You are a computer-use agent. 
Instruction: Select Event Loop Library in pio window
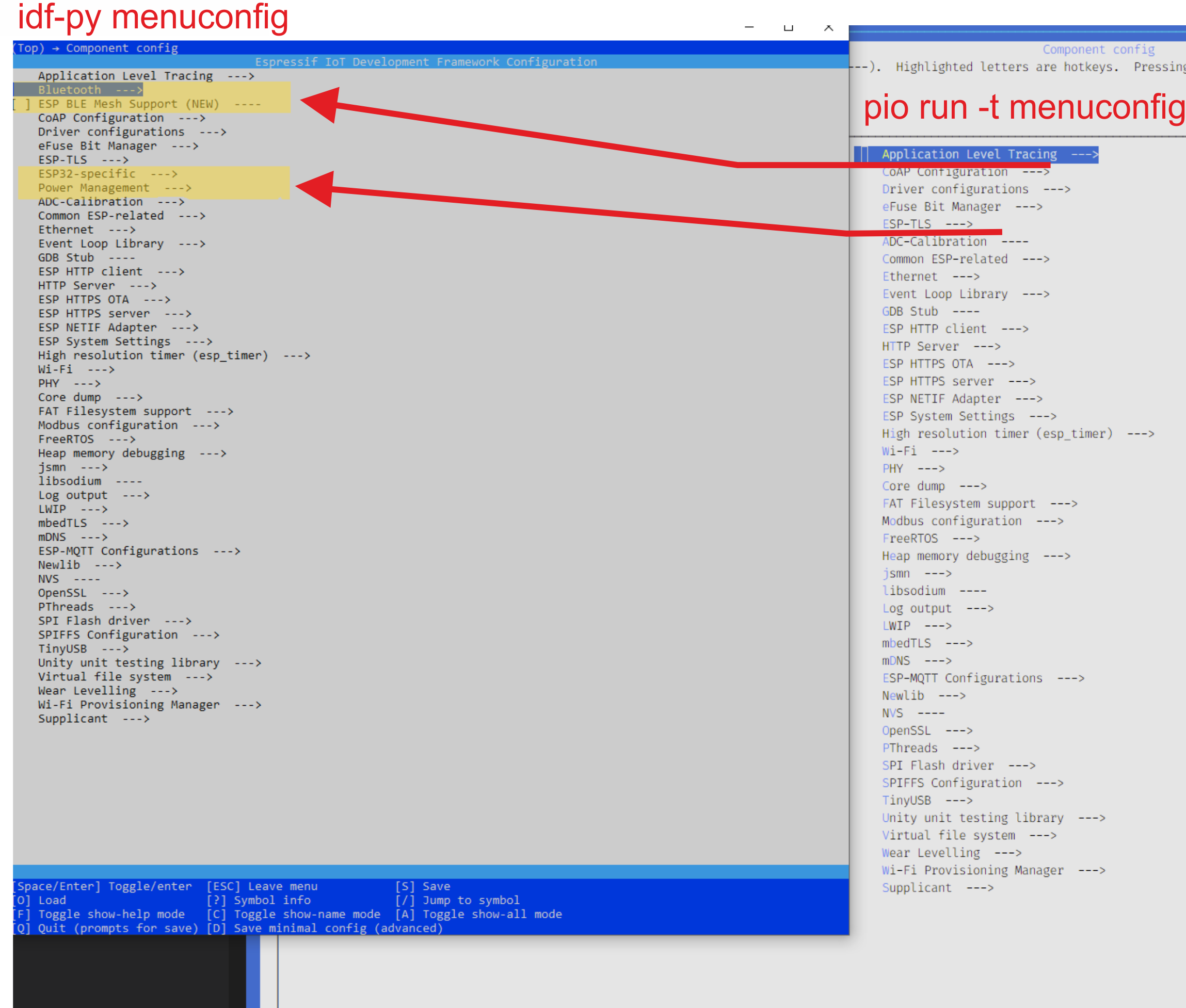(x=966, y=294)
